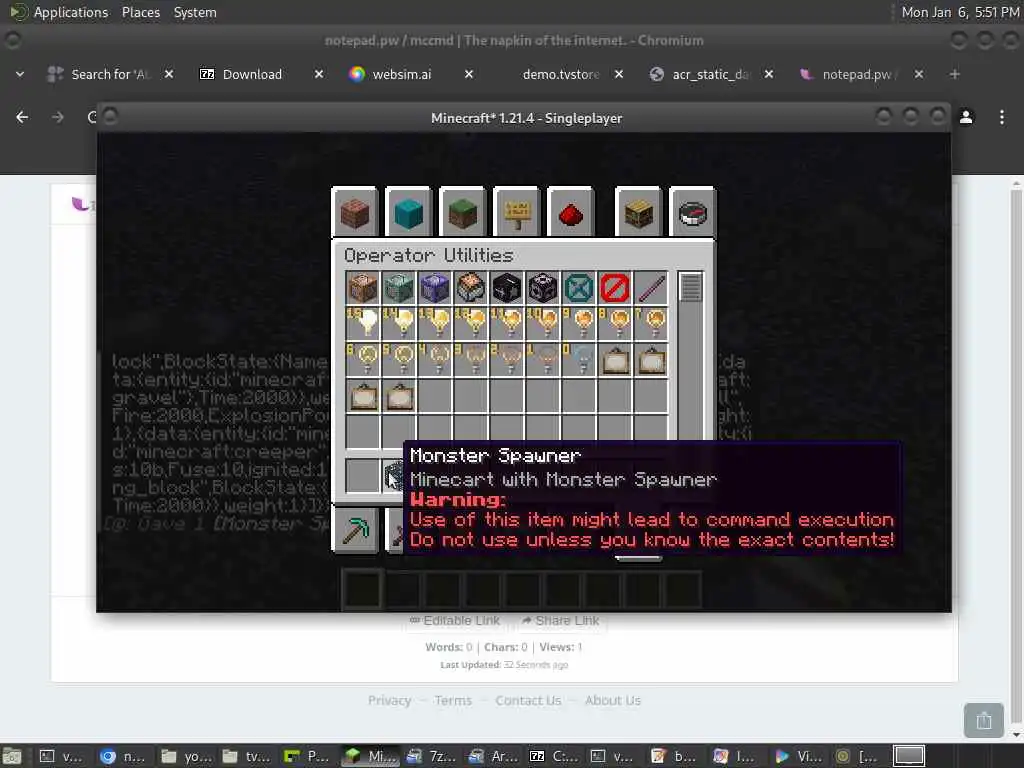Viewport: 1024px width, 768px height.
Task: Select the Minecraft taskbar window entry
Action: pos(370,756)
